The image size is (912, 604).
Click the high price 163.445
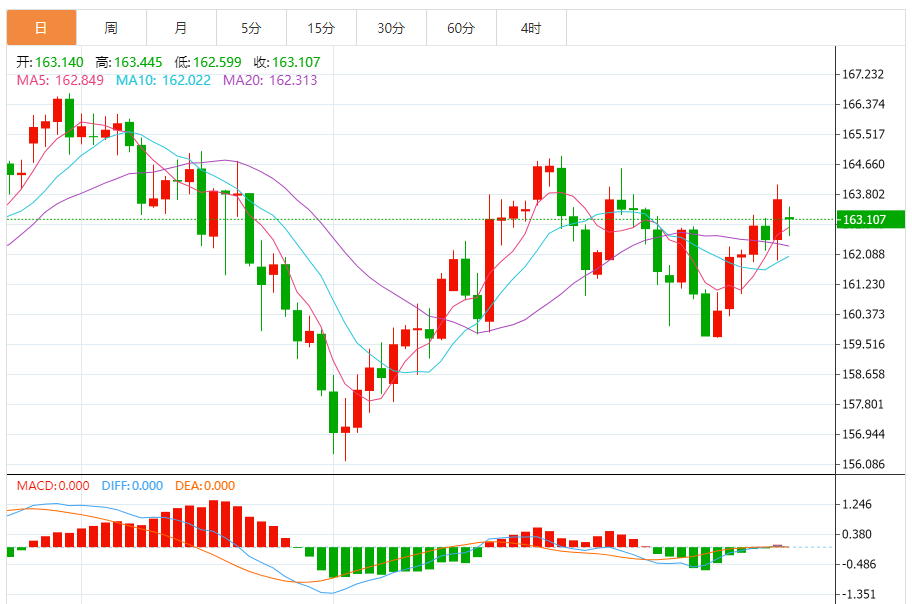coord(138,62)
